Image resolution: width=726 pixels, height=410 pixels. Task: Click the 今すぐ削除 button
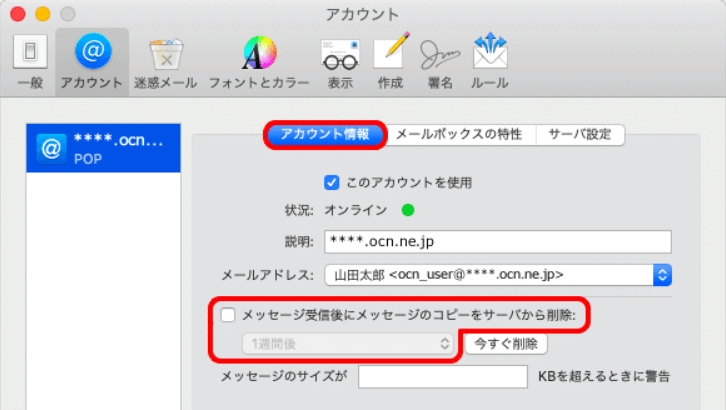click(x=506, y=344)
